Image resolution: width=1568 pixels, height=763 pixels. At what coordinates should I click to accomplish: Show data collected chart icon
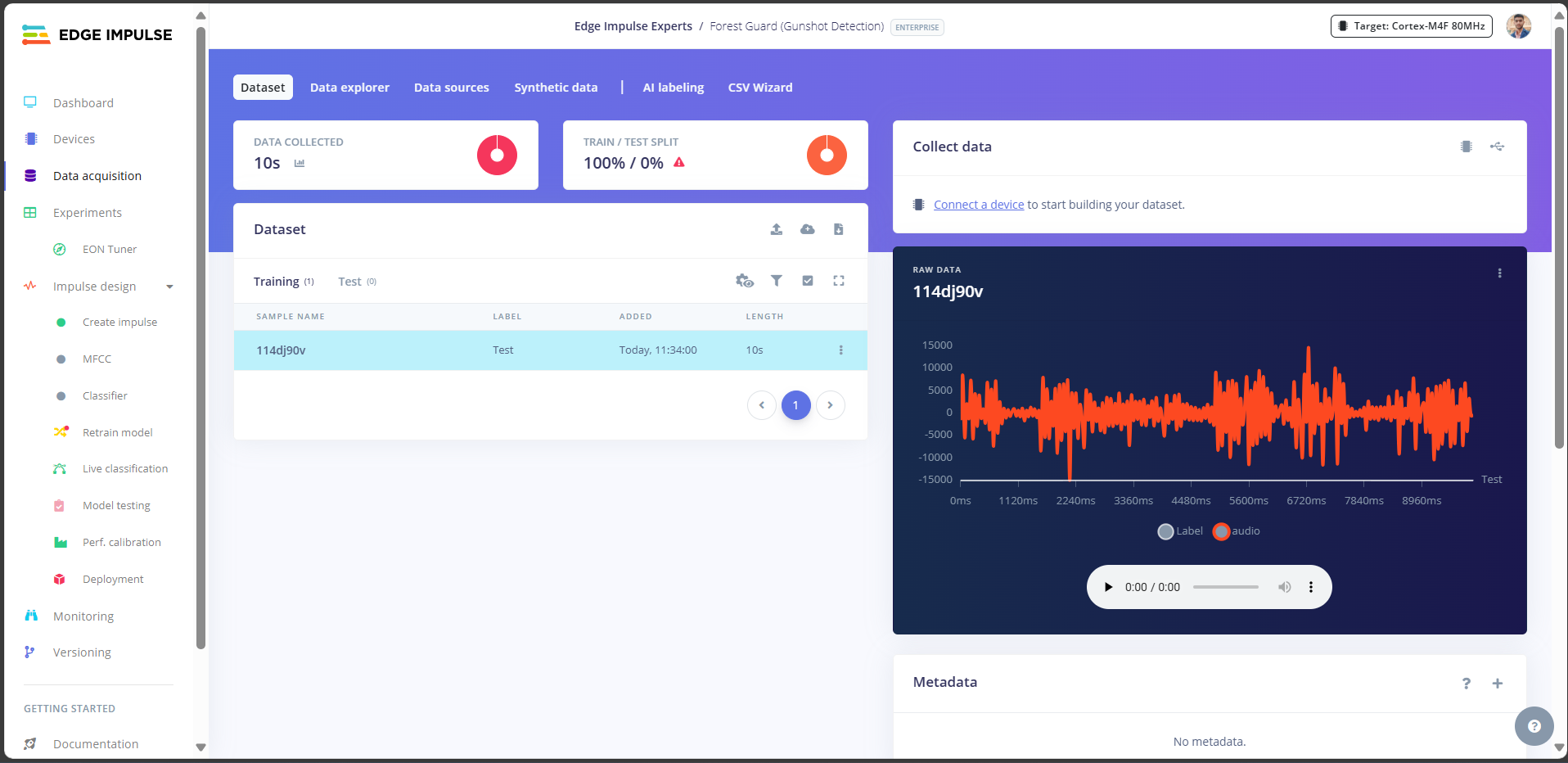pos(300,163)
